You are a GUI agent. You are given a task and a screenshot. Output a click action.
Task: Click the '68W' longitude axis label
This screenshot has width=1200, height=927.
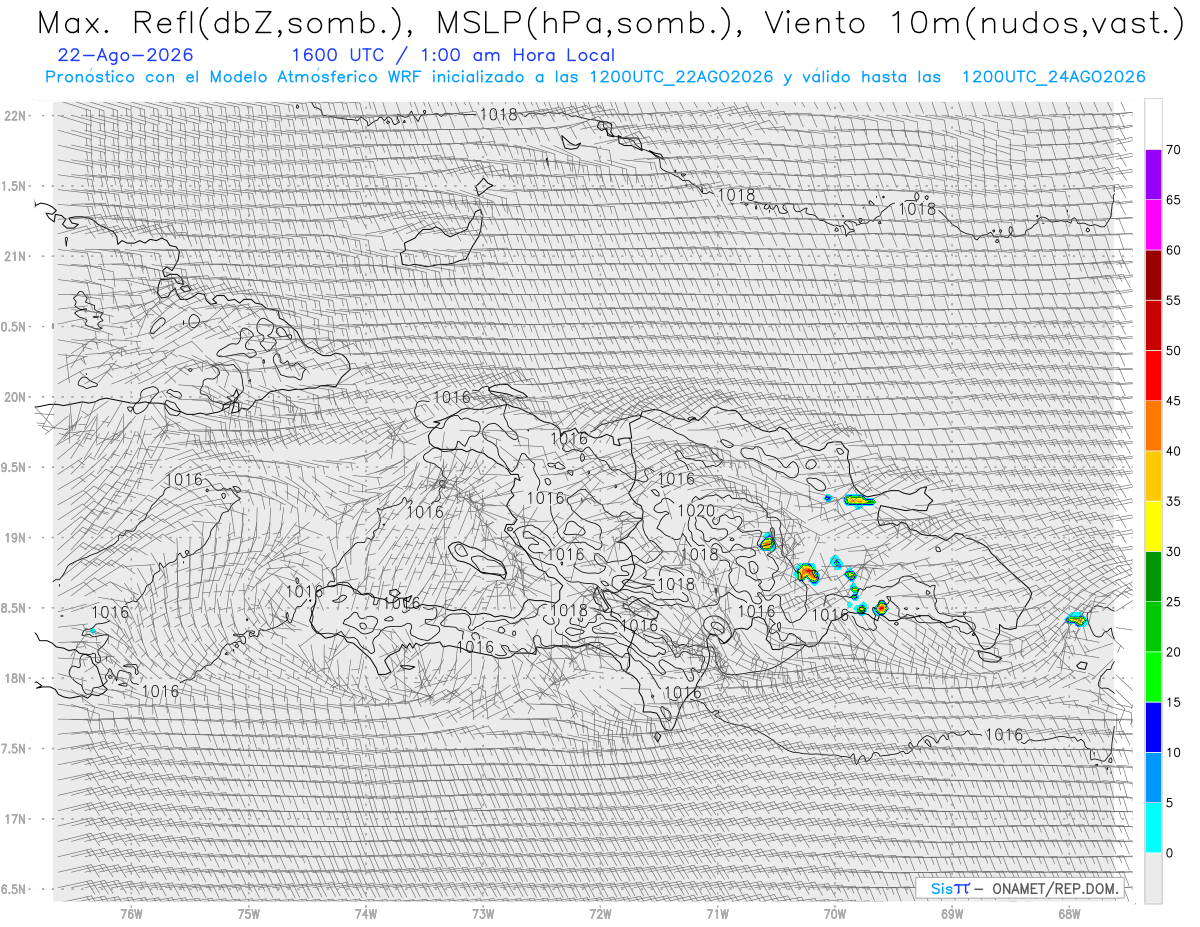coord(1069,913)
